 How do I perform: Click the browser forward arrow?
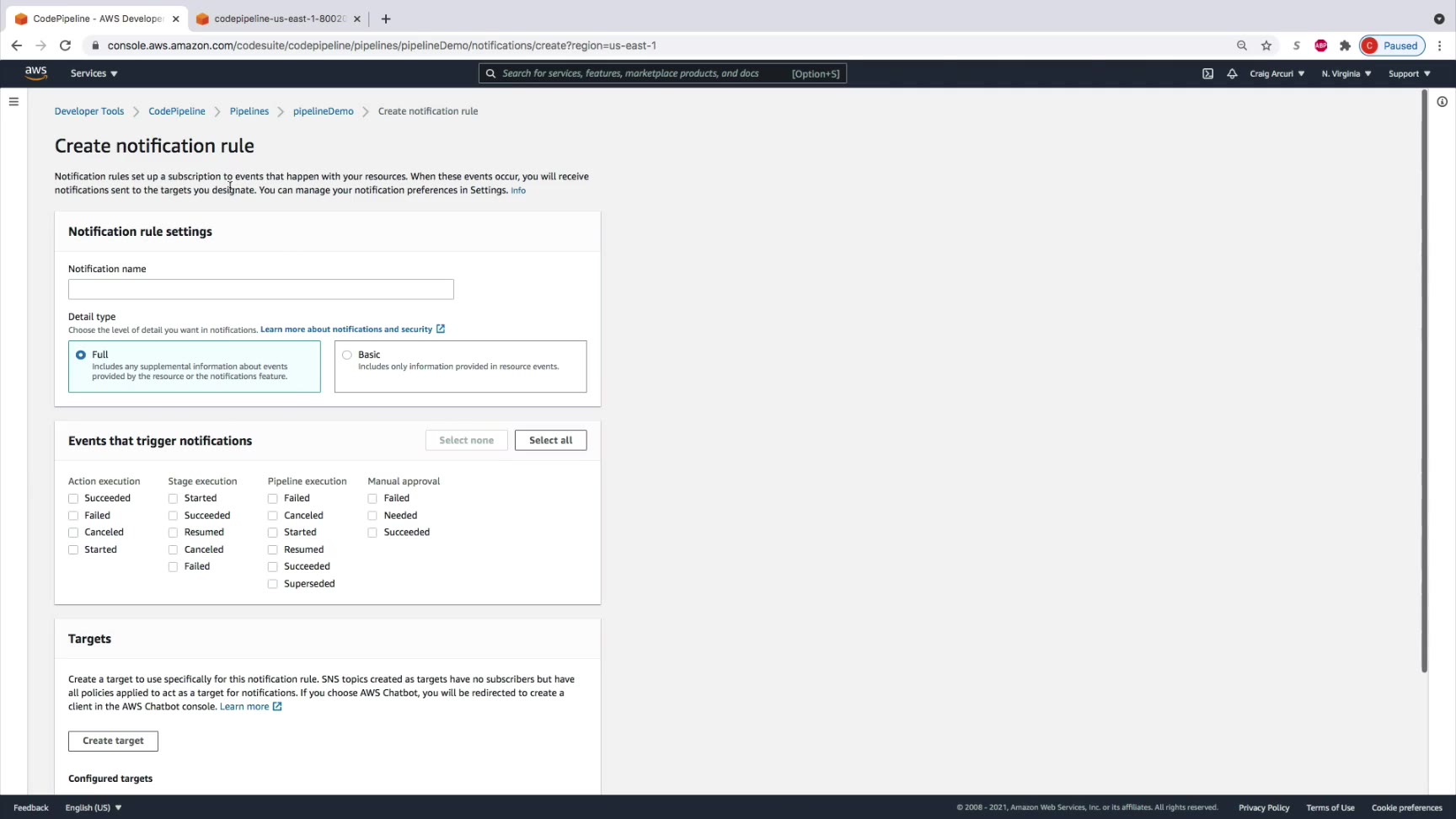40,45
